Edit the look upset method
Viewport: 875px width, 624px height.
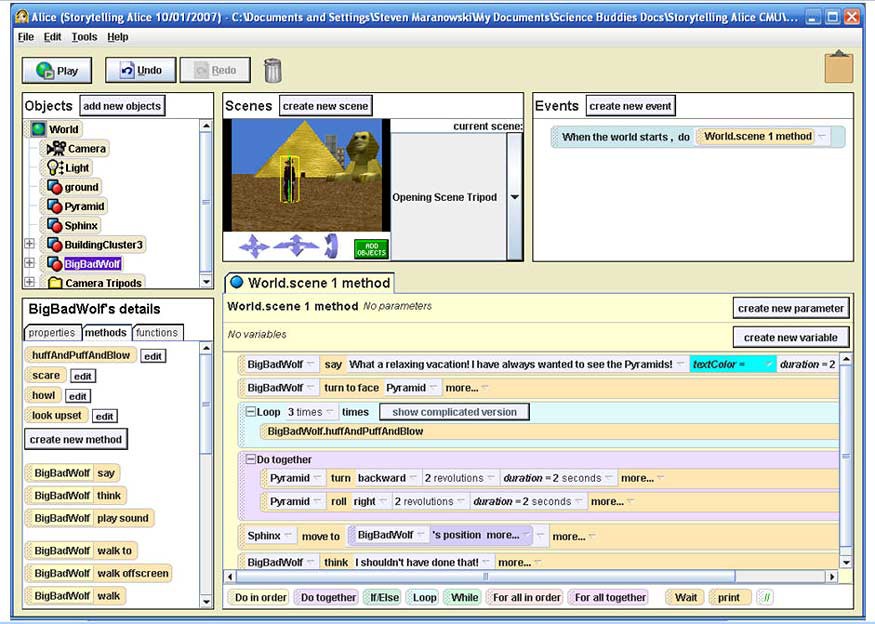(x=104, y=416)
